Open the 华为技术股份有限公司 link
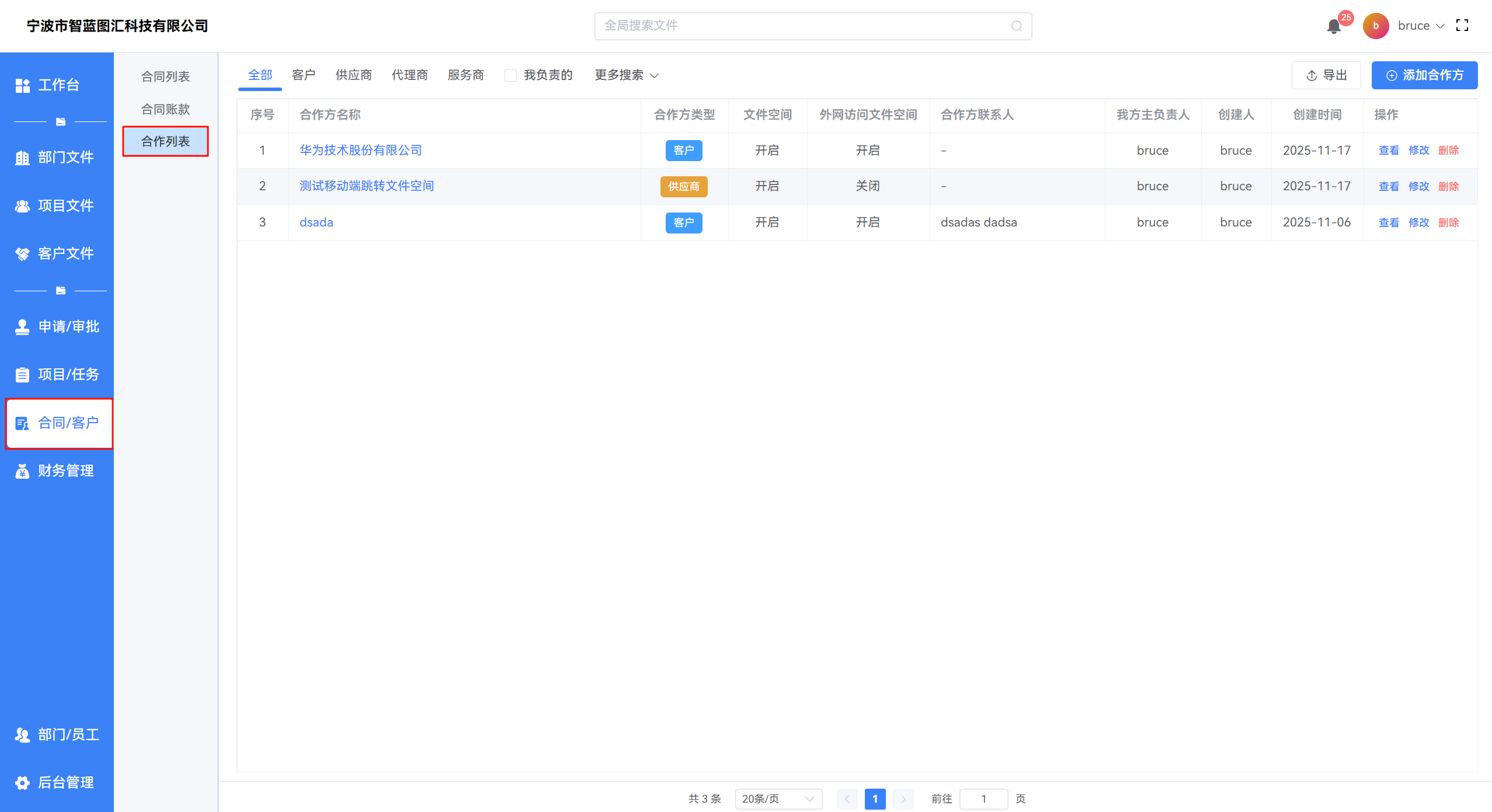 pos(360,150)
